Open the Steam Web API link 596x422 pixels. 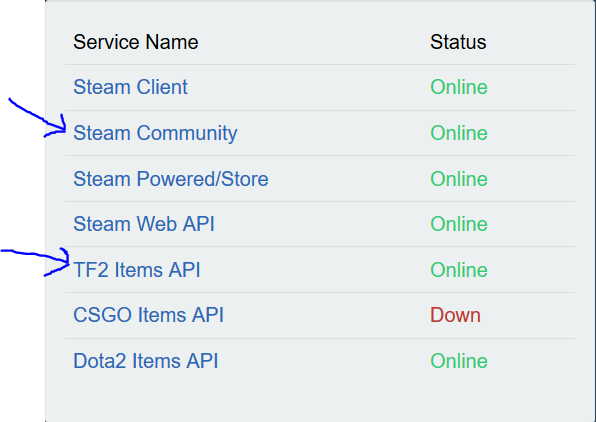[144, 224]
